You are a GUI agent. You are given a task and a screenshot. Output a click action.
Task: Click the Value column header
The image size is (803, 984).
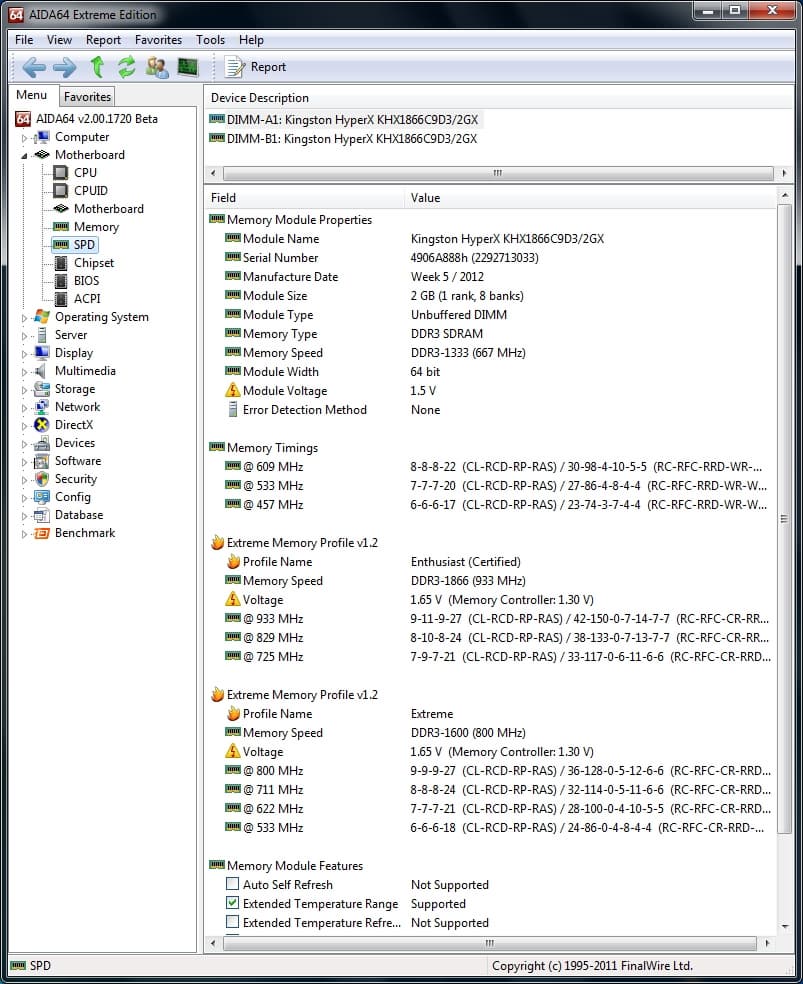(x=590, y=198)
